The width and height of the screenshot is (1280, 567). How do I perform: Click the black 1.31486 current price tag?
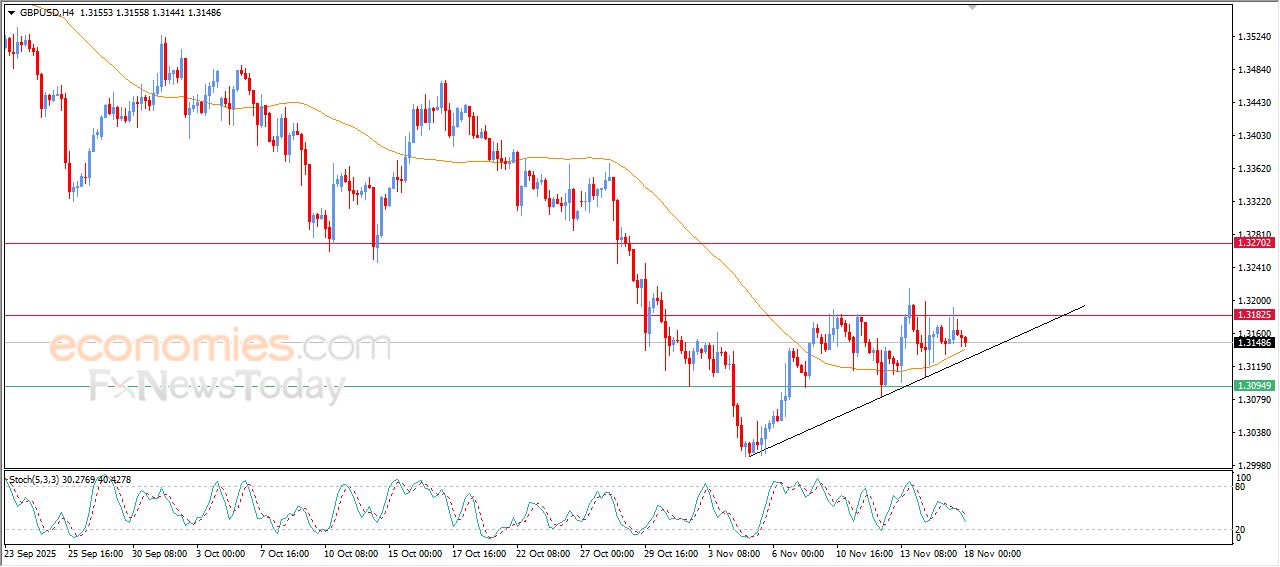click(1254, 342)
